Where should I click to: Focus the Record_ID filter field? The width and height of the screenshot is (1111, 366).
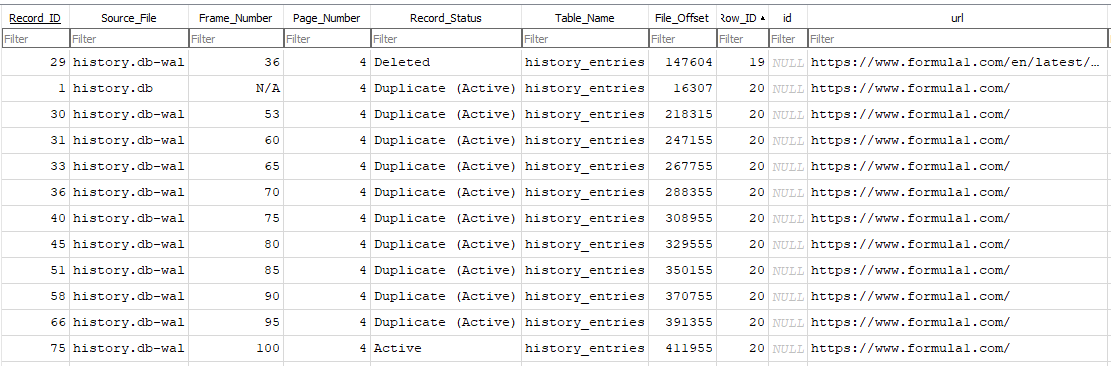pos(35,39)
